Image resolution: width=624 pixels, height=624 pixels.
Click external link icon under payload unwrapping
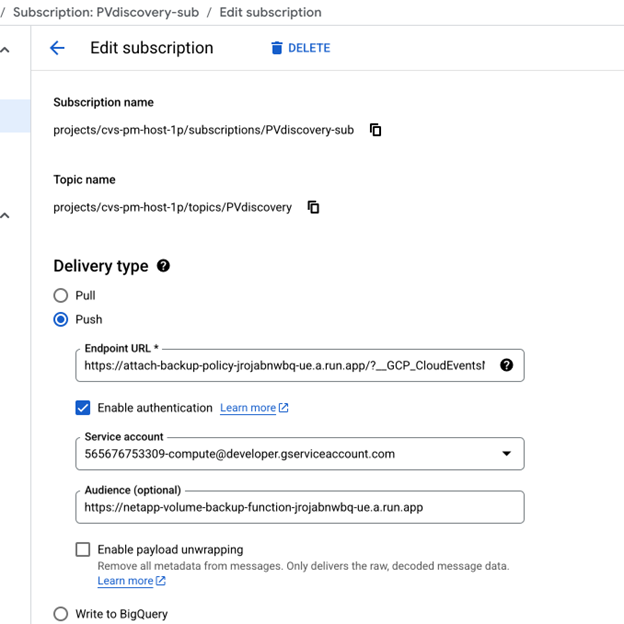161,581
